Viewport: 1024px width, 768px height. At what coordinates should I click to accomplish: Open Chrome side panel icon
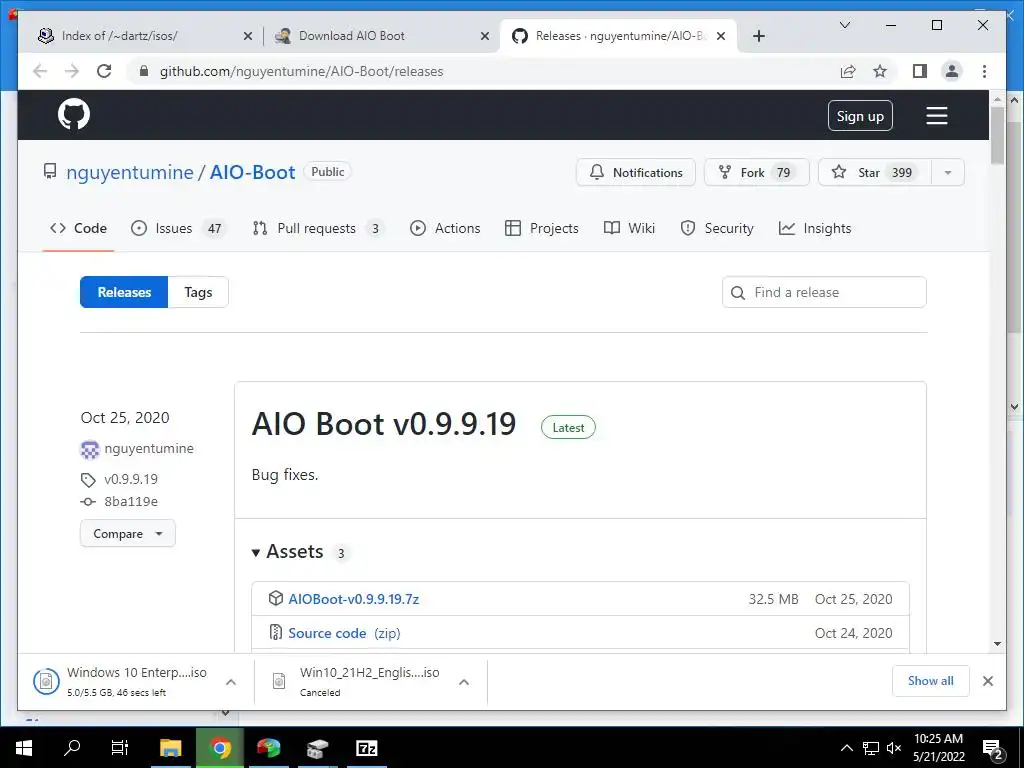tap(920, 71)
